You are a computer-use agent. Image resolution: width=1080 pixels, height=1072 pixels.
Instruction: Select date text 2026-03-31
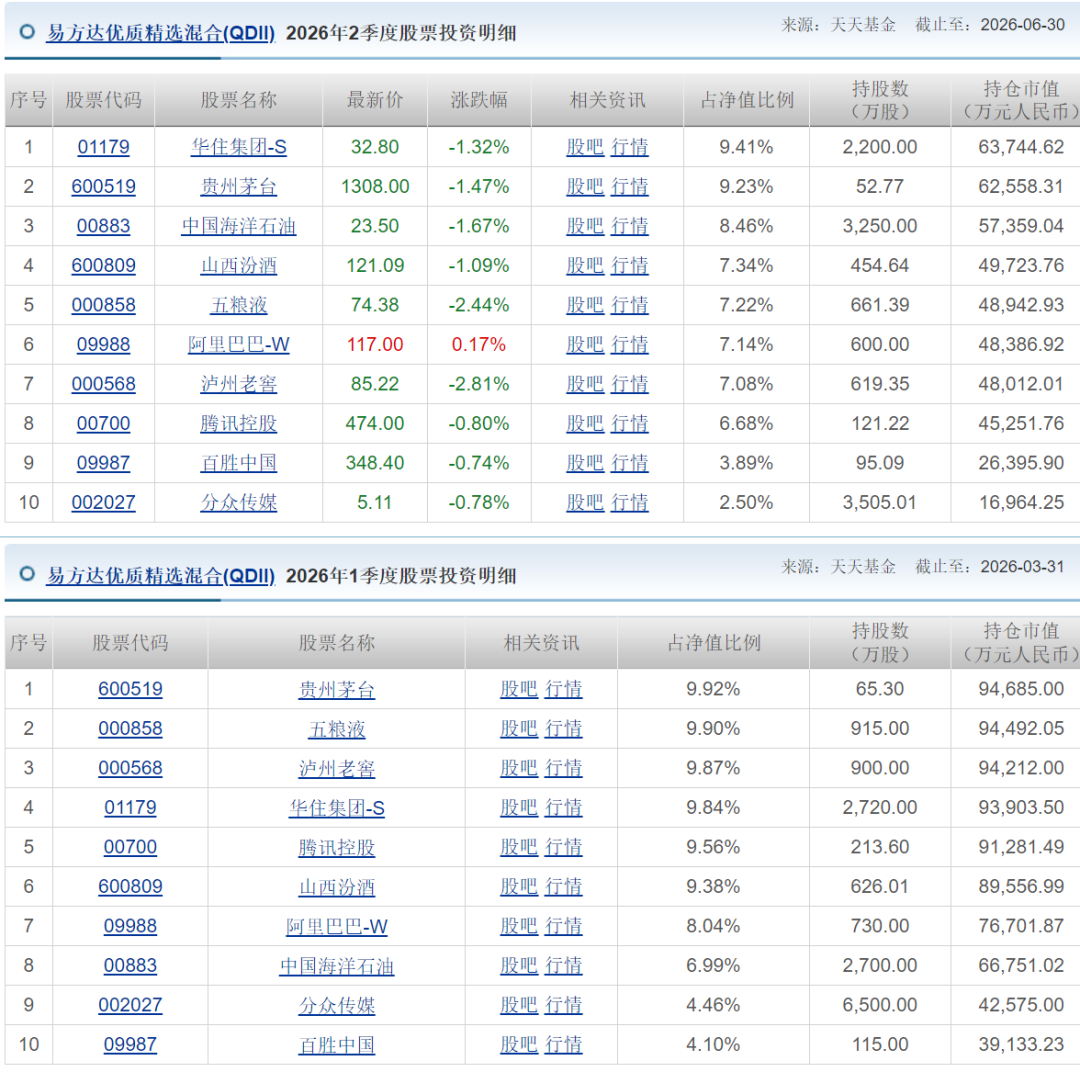click(x=1022, y=567)
